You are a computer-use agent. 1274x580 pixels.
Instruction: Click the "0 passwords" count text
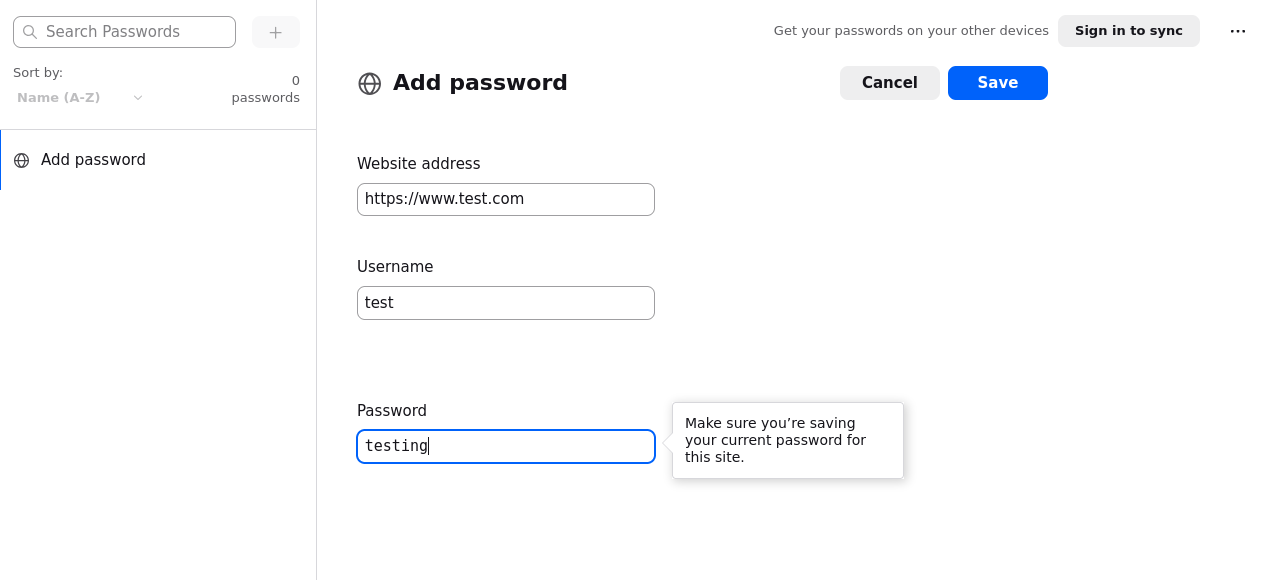point(266,89)
